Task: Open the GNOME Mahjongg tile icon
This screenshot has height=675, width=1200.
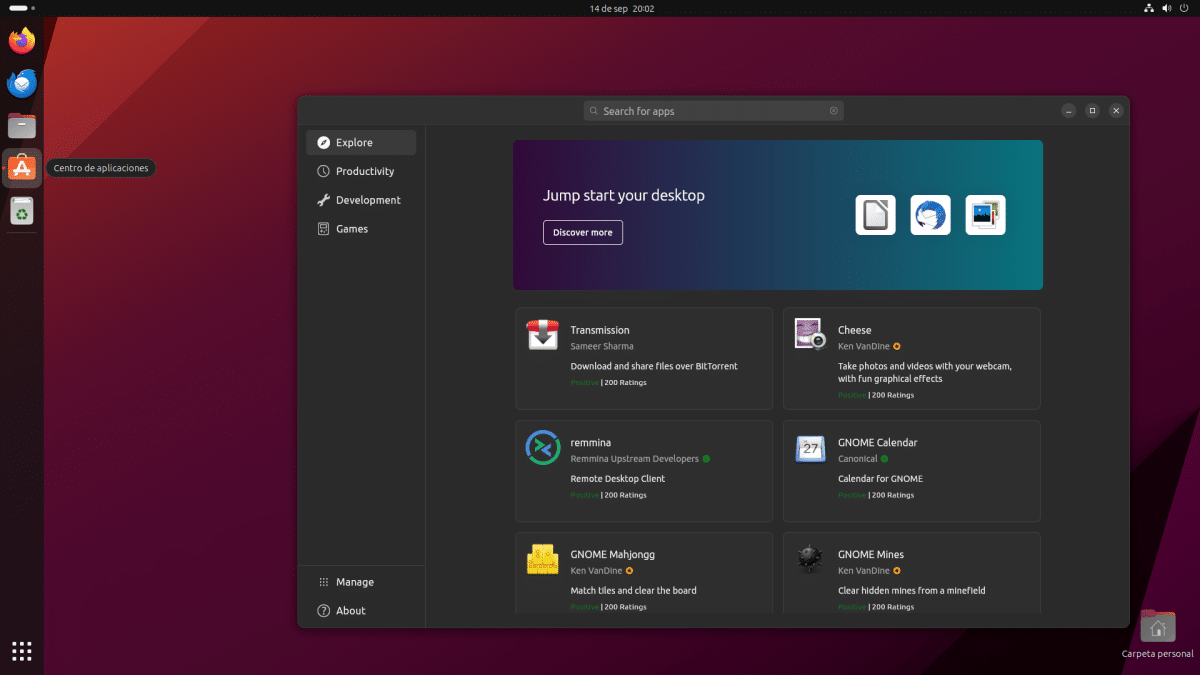Action: [542, 559]
